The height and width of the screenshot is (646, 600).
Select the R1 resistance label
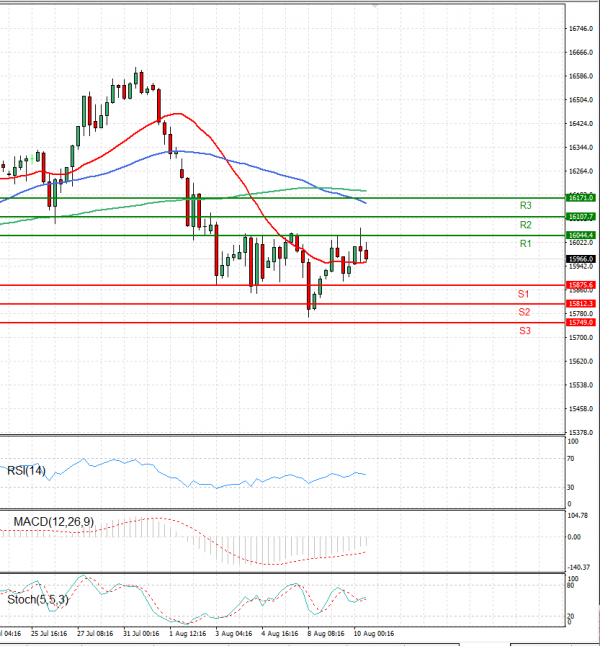[525, 244]
